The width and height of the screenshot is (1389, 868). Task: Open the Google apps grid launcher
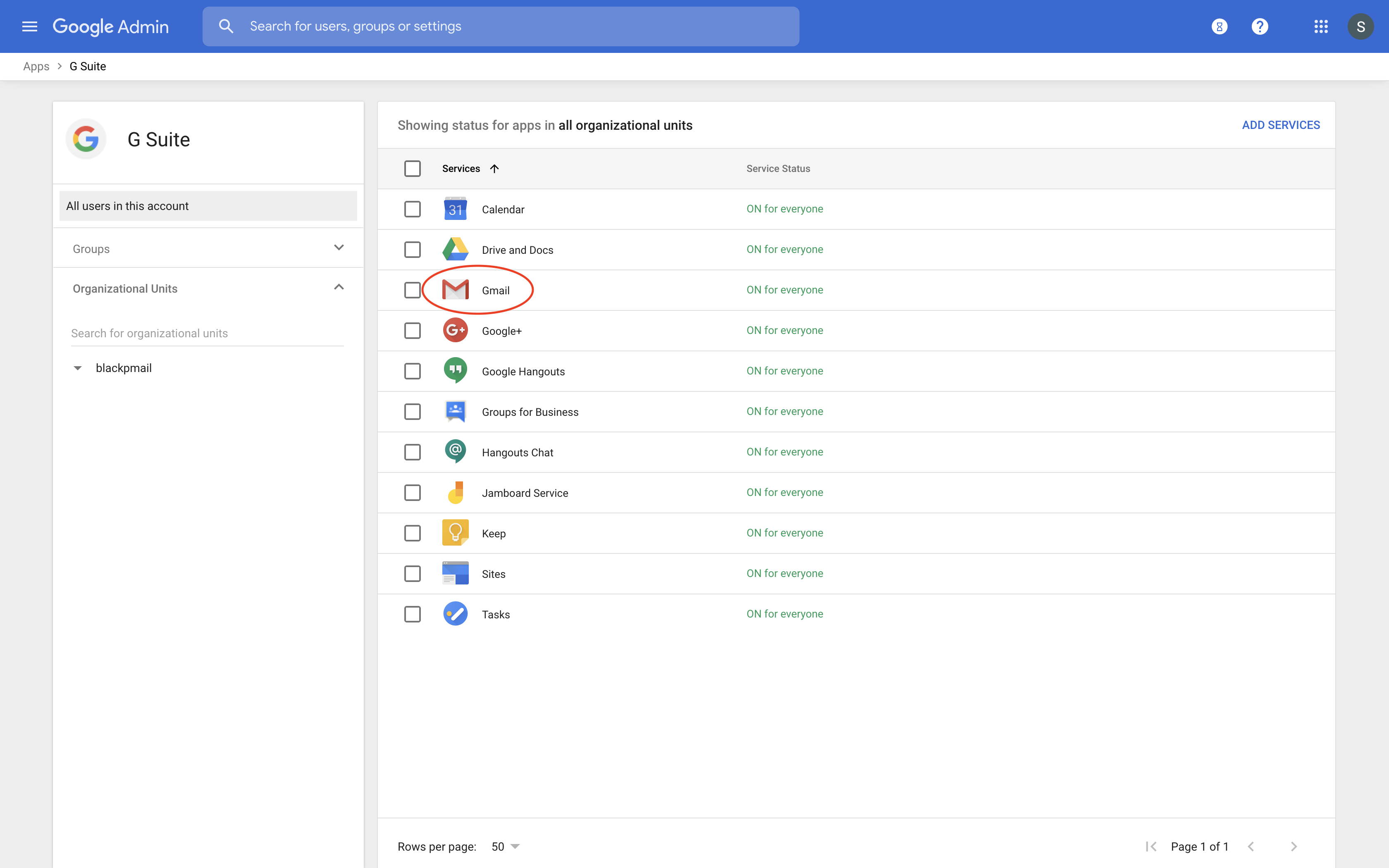pos(1321,26)
